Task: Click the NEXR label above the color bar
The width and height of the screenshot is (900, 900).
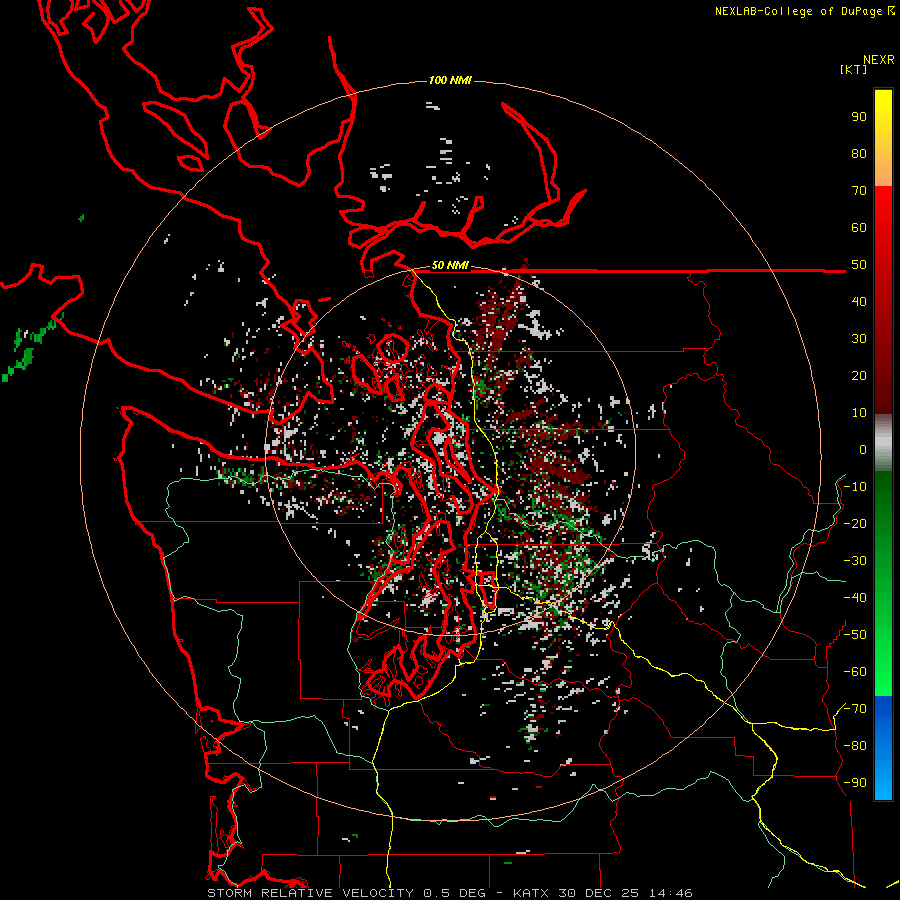Action: click(879, 60)
